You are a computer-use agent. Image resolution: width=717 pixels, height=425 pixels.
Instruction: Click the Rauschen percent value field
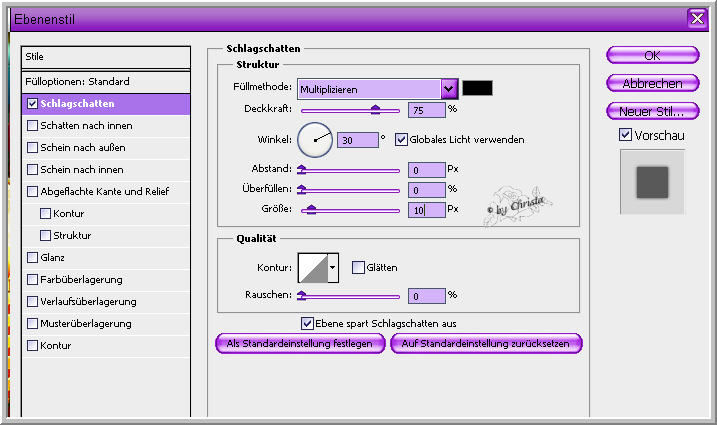click(x=426, y=296)
